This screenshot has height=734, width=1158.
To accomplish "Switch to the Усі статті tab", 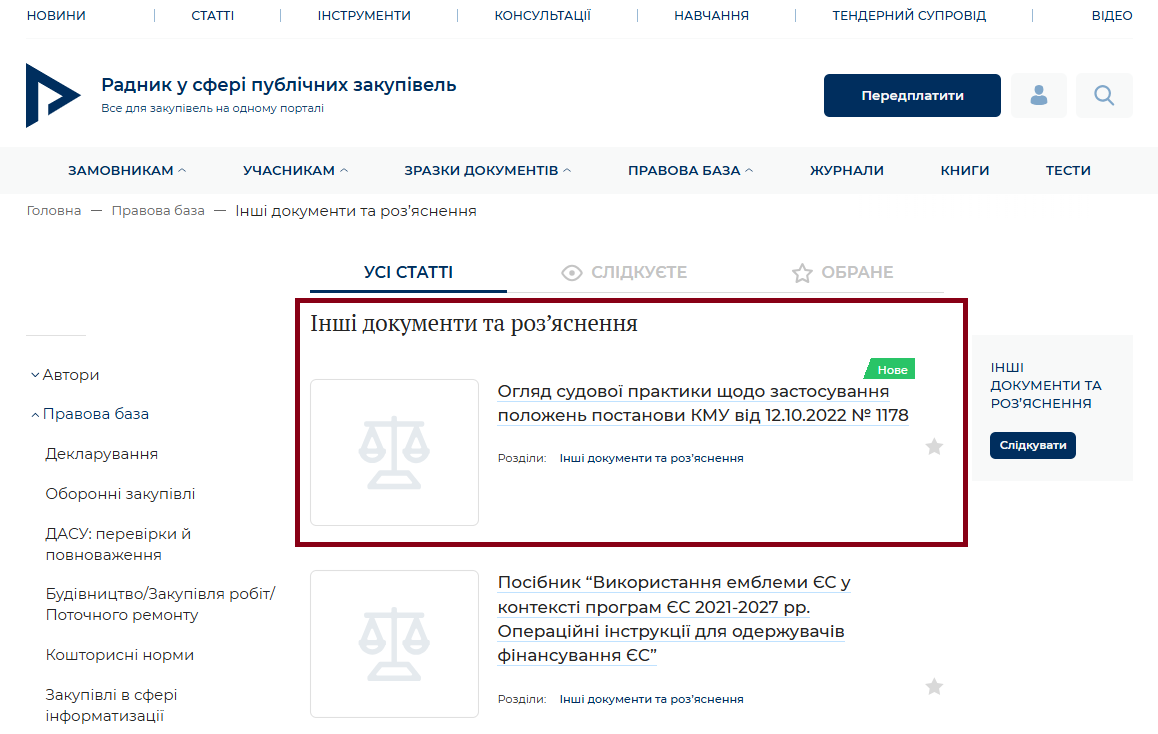I will (408, 272).
